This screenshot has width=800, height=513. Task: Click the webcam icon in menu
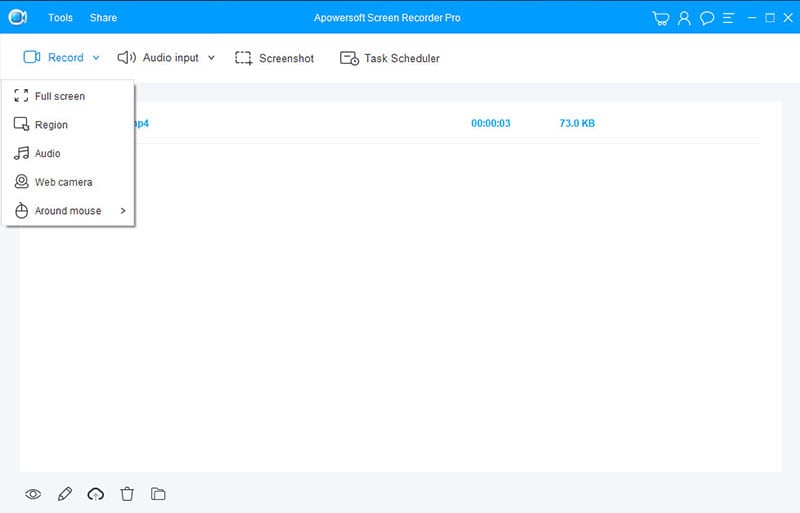(x=21, y=181)
